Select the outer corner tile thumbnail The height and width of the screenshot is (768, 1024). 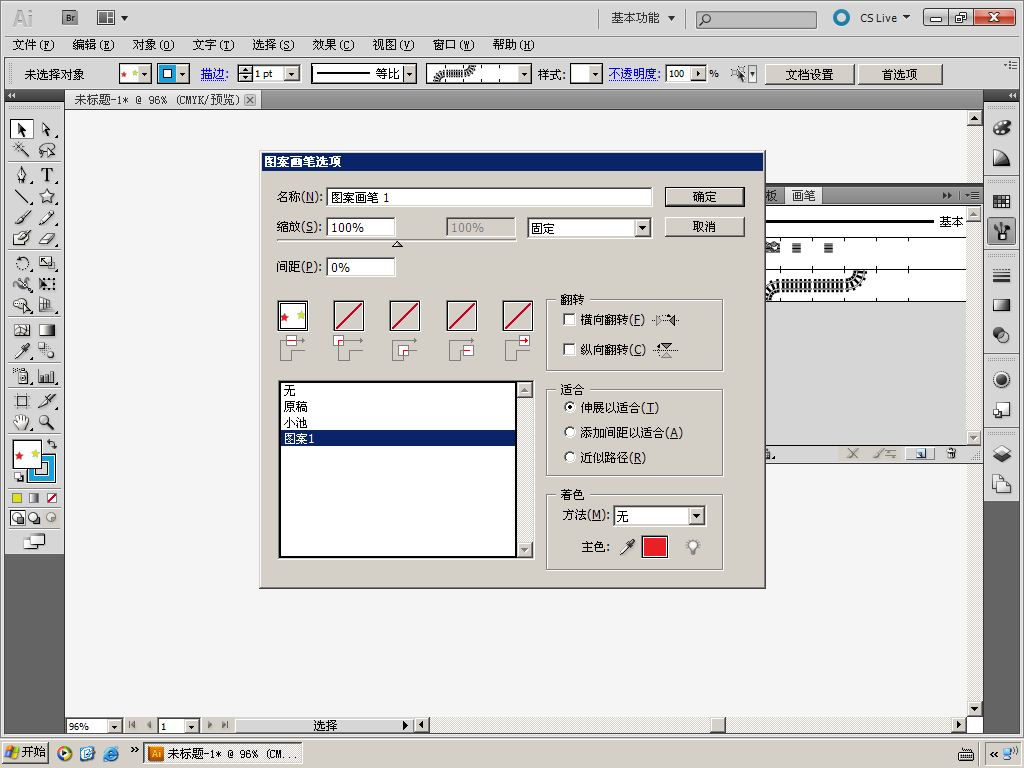point(349,316)
